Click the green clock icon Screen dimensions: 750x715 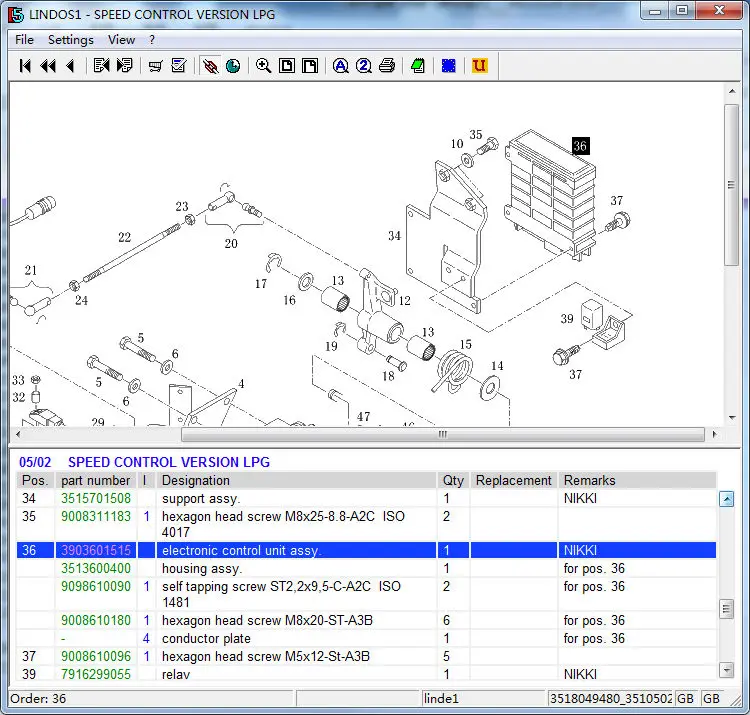(233, 66)
